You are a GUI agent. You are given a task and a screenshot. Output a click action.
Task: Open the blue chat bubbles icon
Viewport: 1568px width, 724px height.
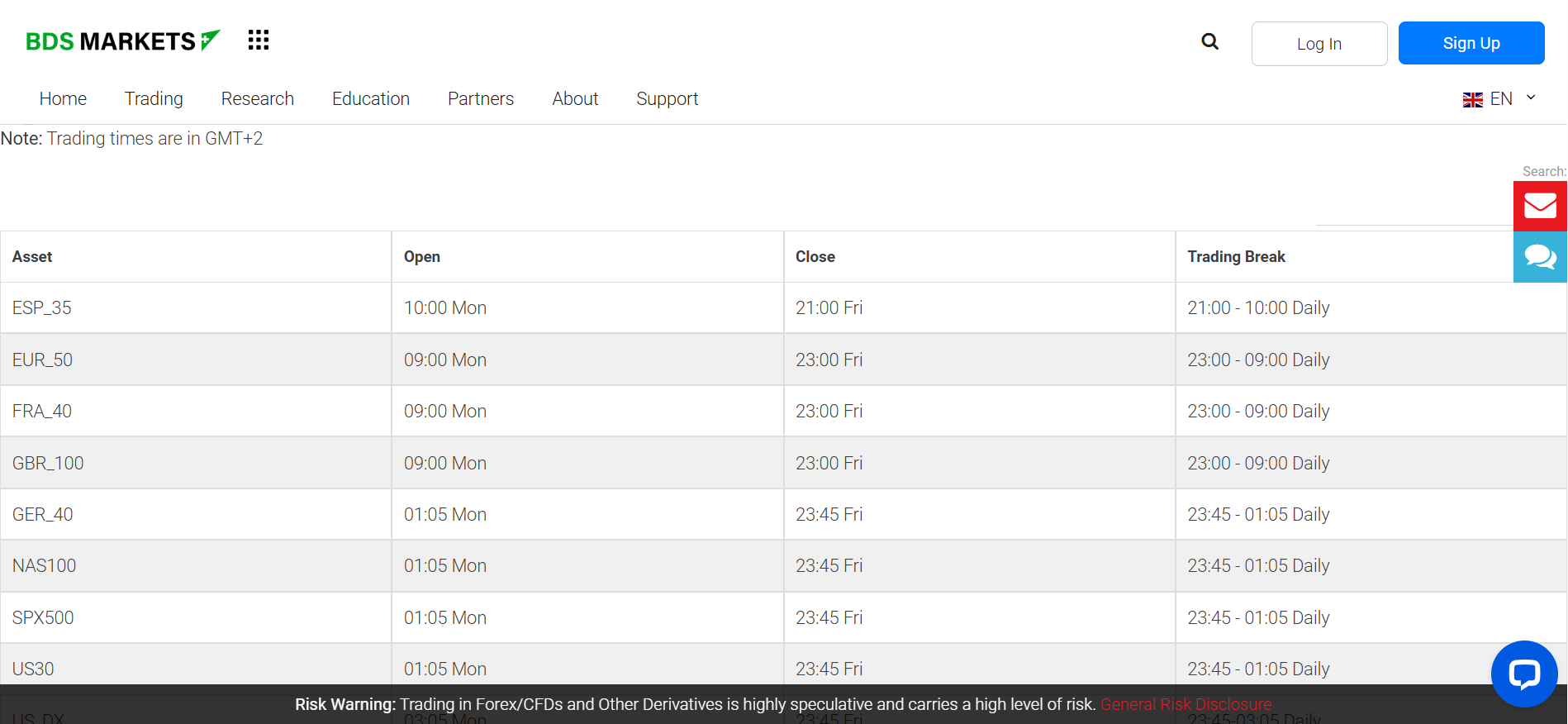1540,257
